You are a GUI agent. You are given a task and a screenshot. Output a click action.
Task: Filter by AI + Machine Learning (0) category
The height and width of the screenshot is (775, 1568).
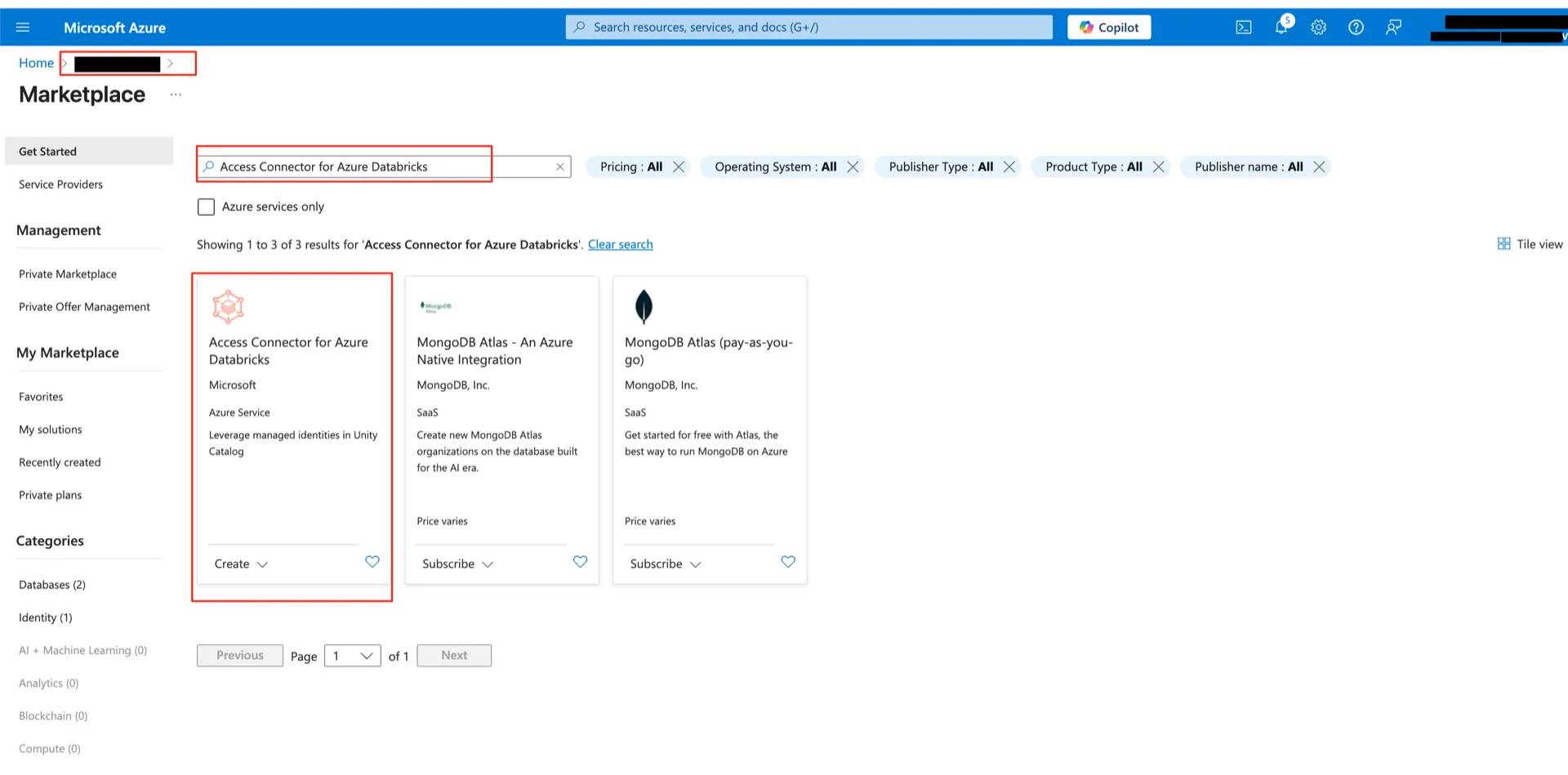click(x=83, y=650)
